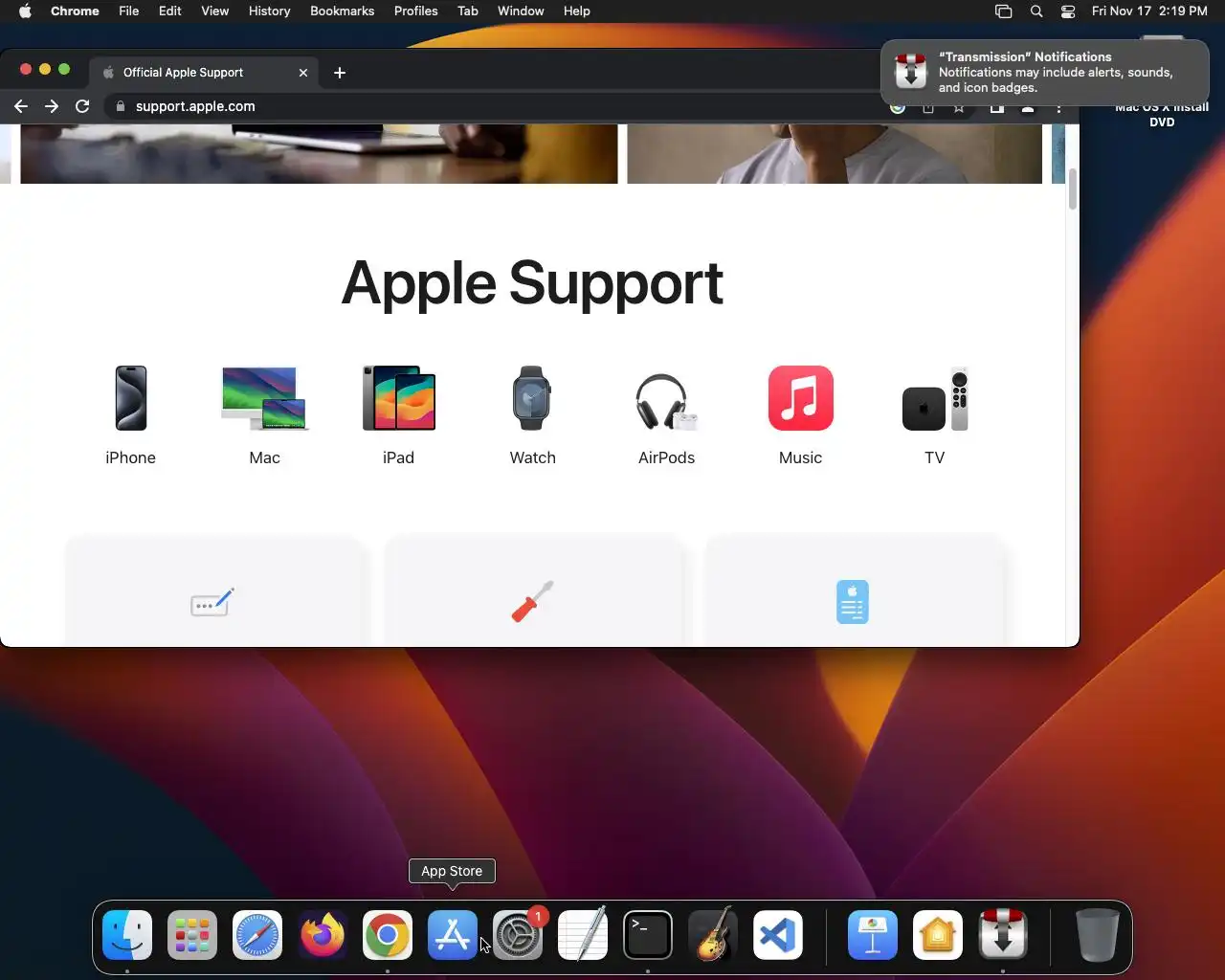Open System Settings with the red badge
The image size is (1225, 980).
[518, 935]
